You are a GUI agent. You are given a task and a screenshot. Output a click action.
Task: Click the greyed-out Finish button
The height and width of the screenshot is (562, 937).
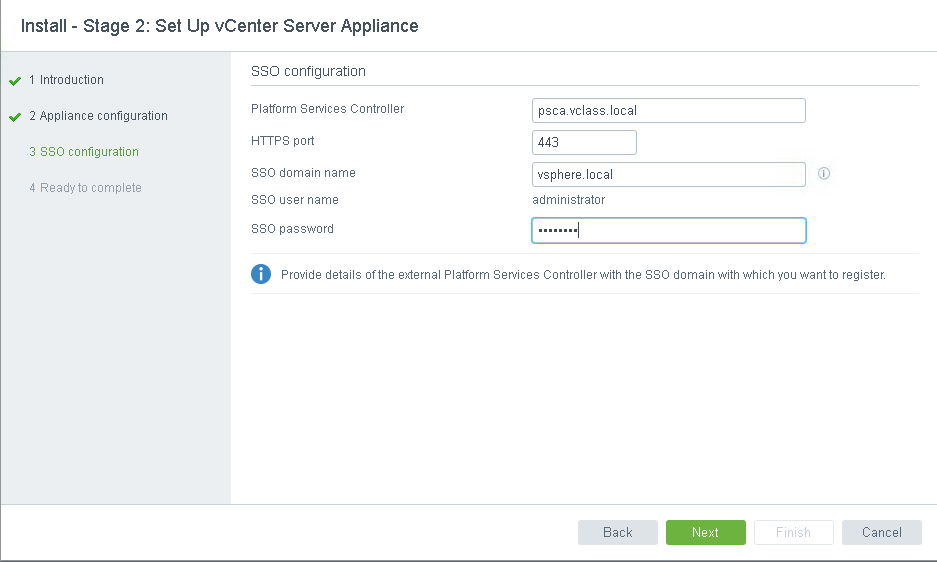(793, 532)
